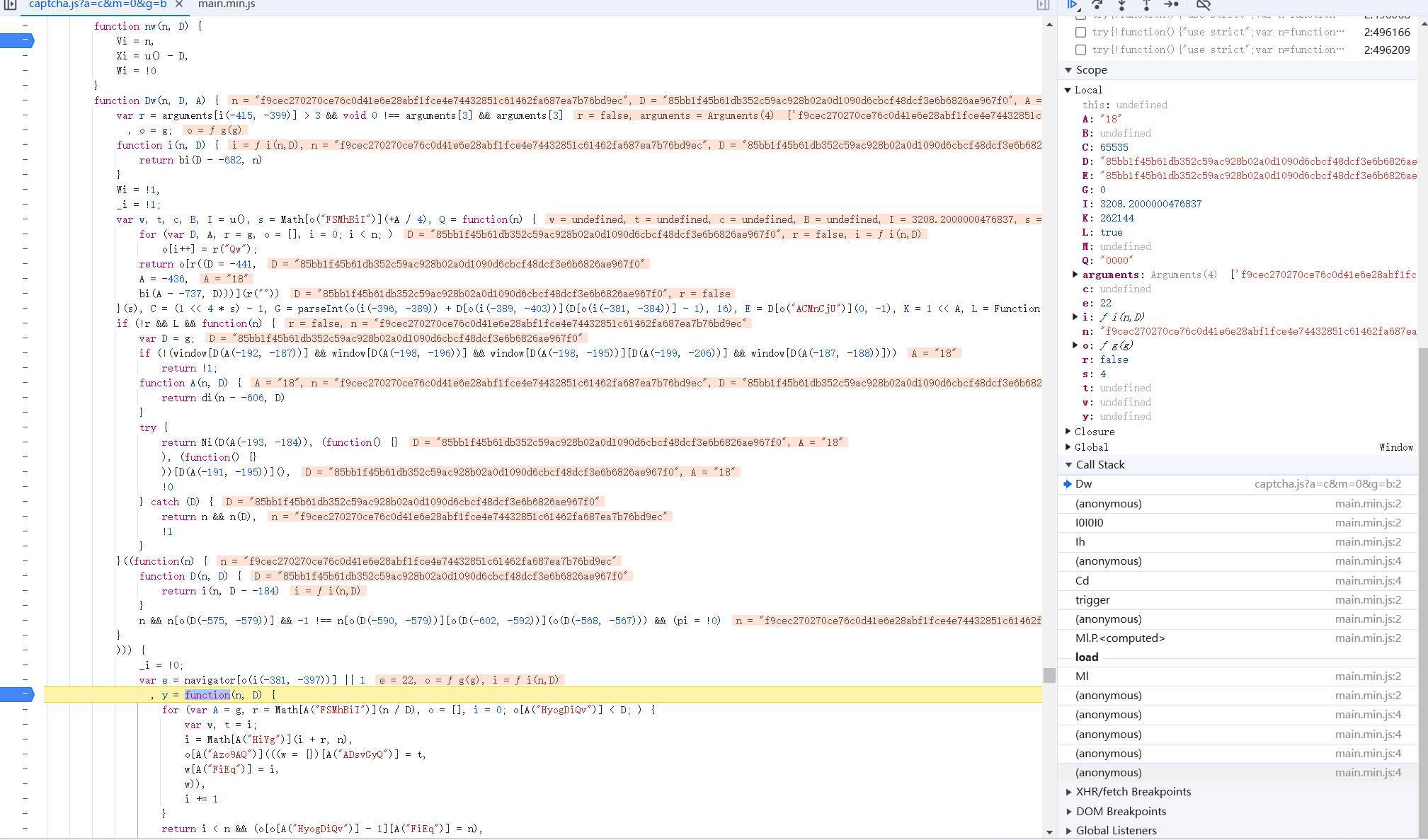Click the r: false scope variable
Screen dimensions: 1428x840
point(1105,359)
